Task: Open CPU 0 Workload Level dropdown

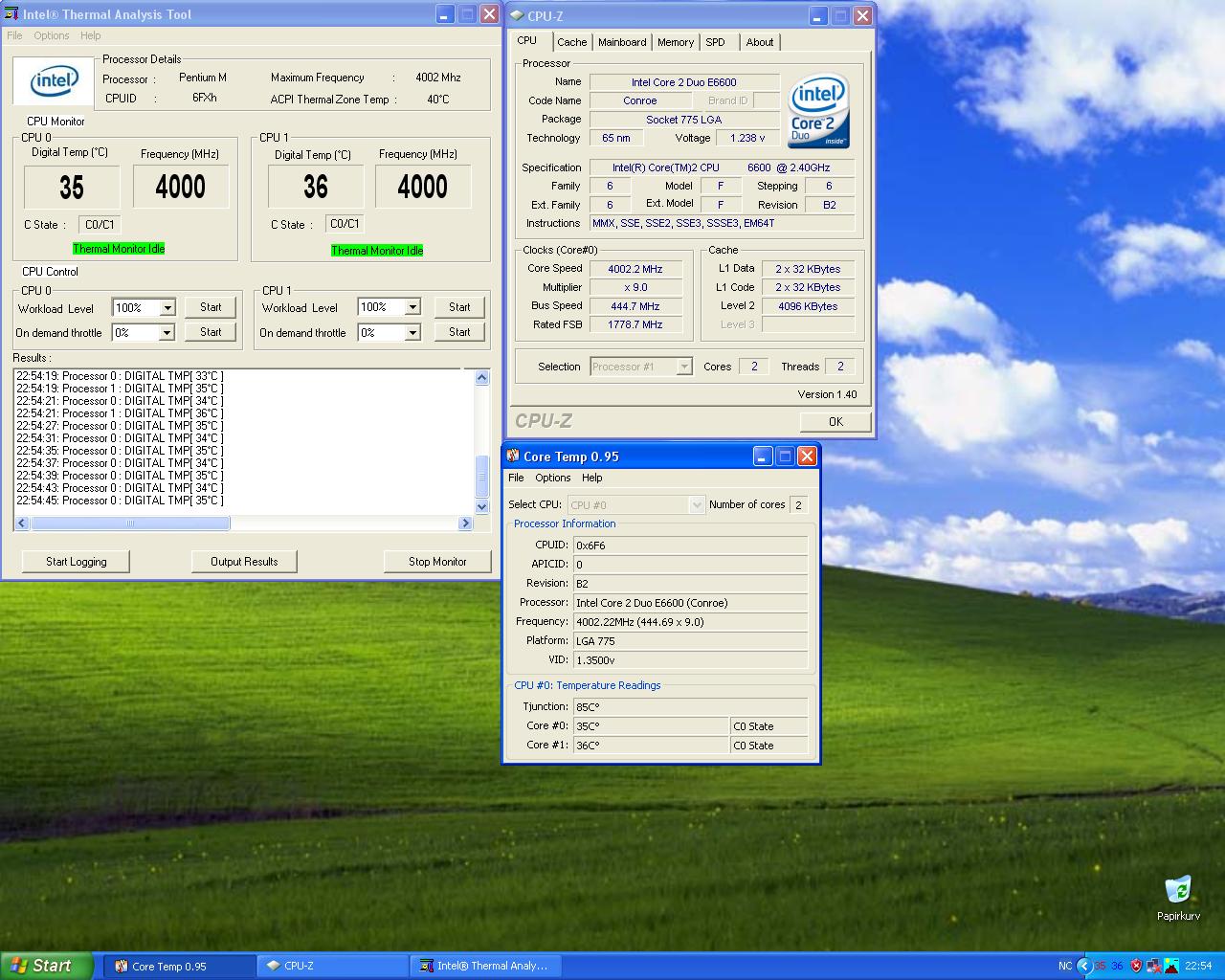Action: tap(167, 308)
